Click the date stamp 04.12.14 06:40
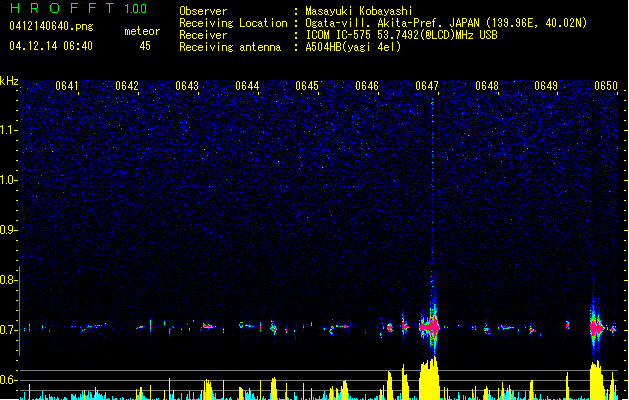Viewport: 629px width, 400px height. pyautogui.click(x=51, y=46)
